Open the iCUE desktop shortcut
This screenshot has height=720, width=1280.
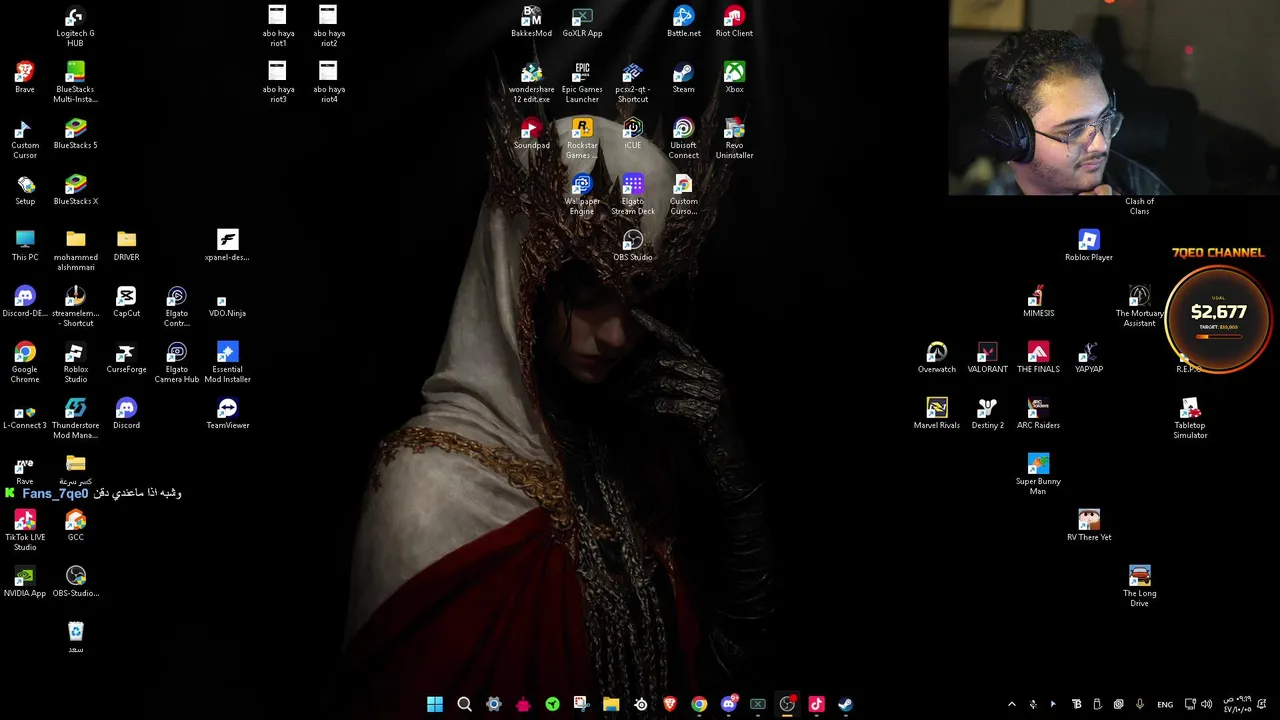[632, 134]
